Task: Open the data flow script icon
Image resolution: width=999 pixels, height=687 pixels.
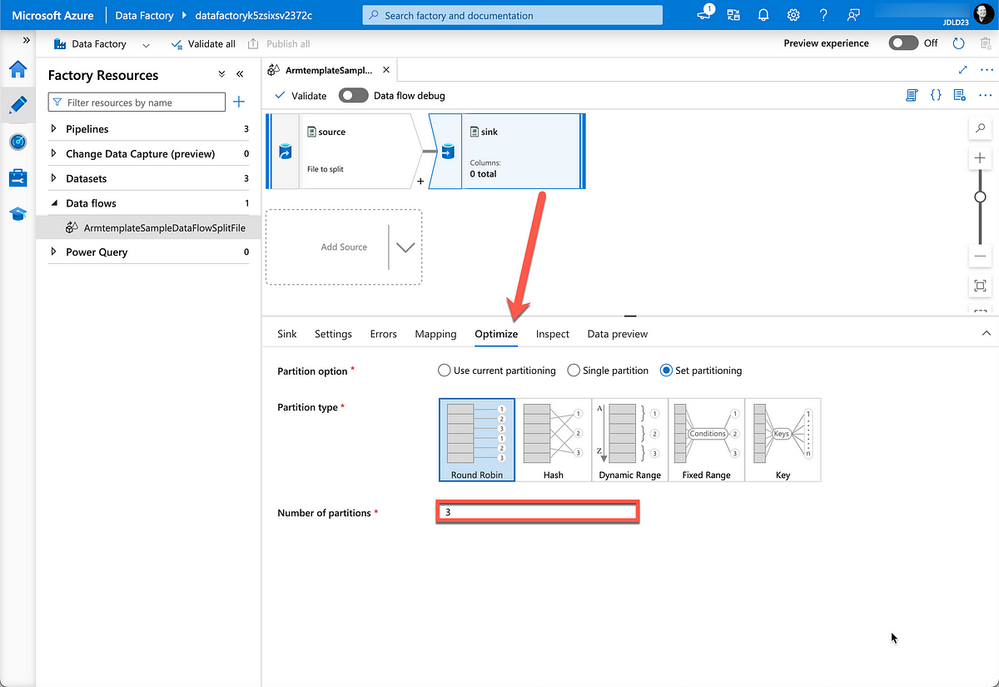Action: (912, 96)
